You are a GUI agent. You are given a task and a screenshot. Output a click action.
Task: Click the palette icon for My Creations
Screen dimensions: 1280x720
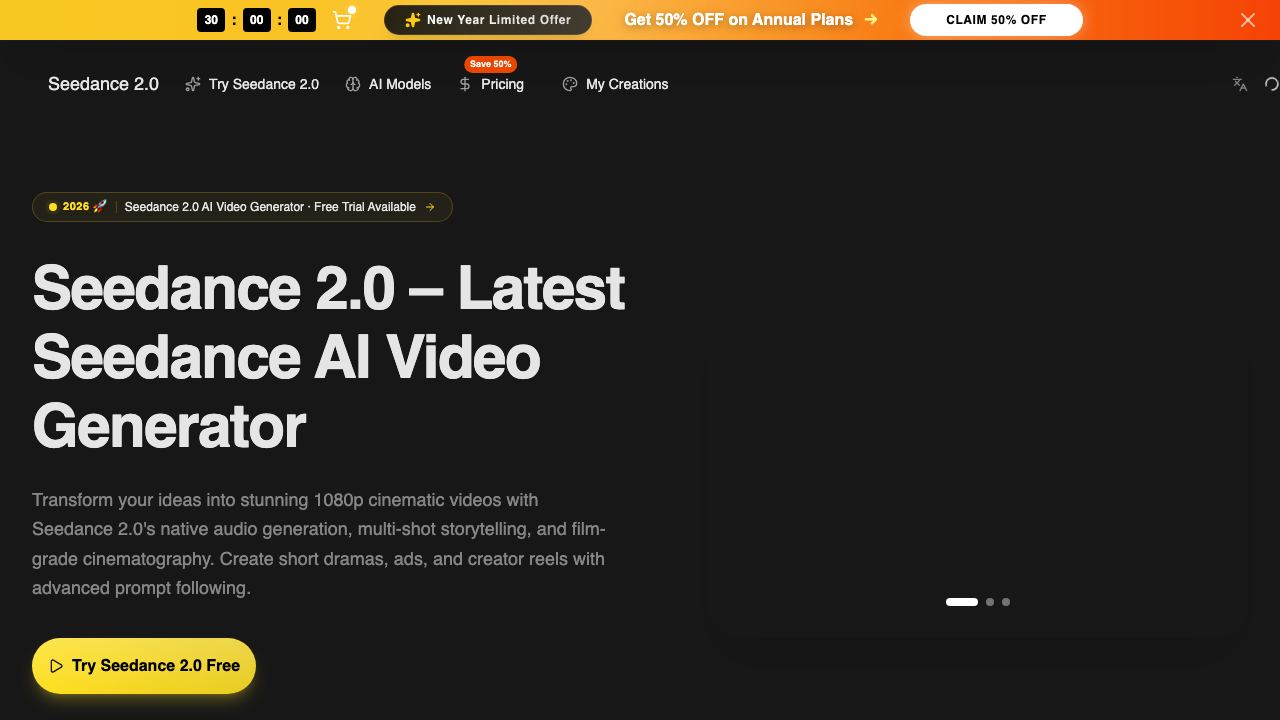[570, 84]
